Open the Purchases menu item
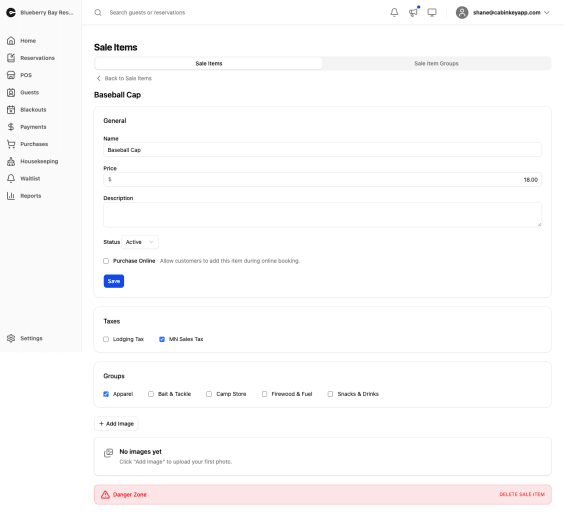 pos(34,144)
